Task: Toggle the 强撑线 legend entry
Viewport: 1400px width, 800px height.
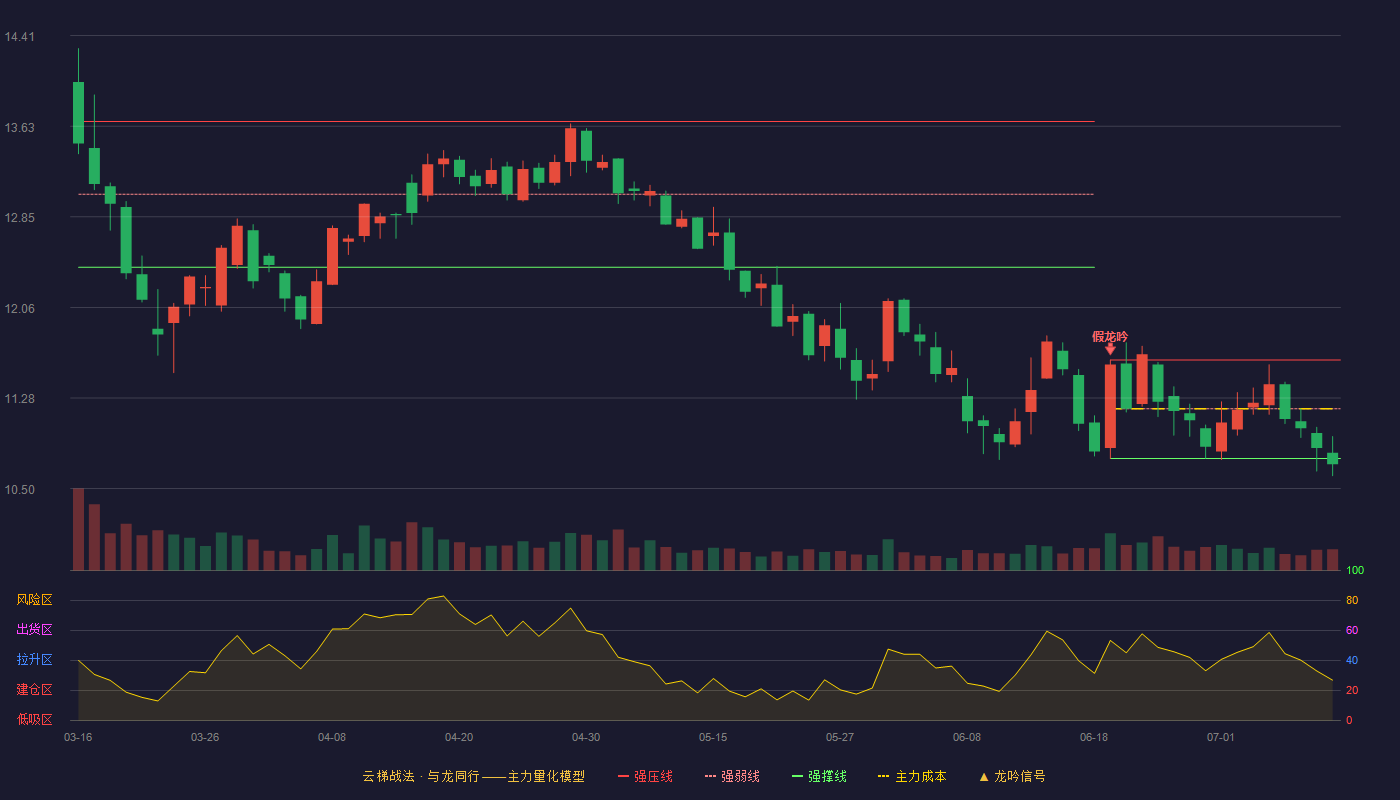Action: click(819, 776)
